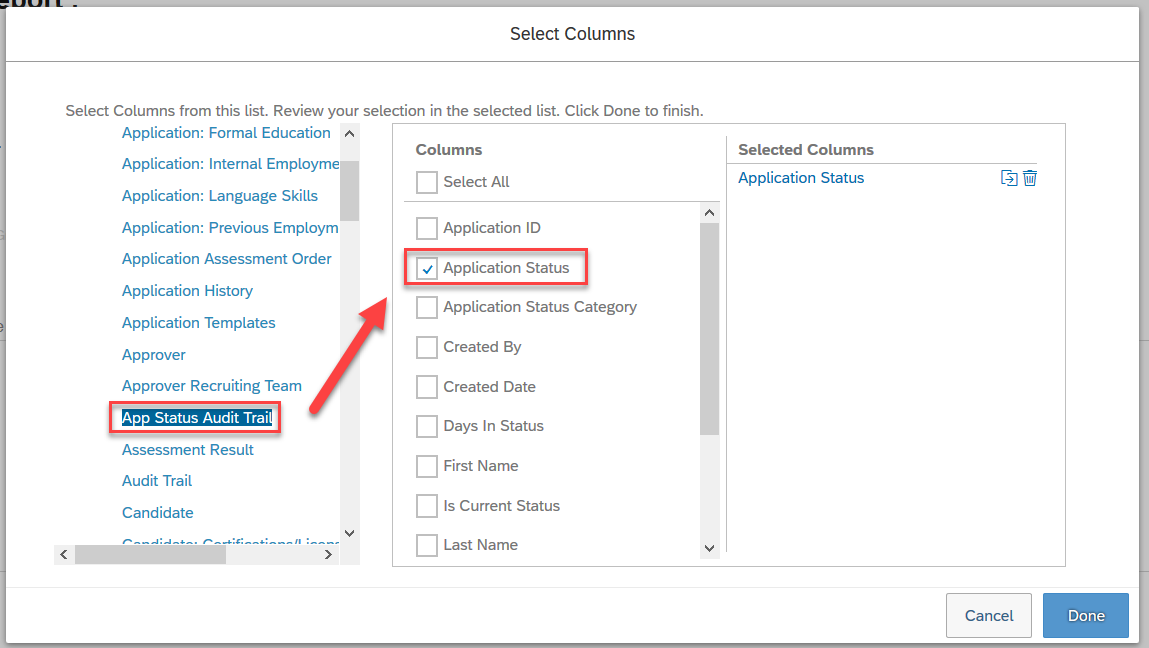
Task: Open the Approver category
Action: coord(154,355)
